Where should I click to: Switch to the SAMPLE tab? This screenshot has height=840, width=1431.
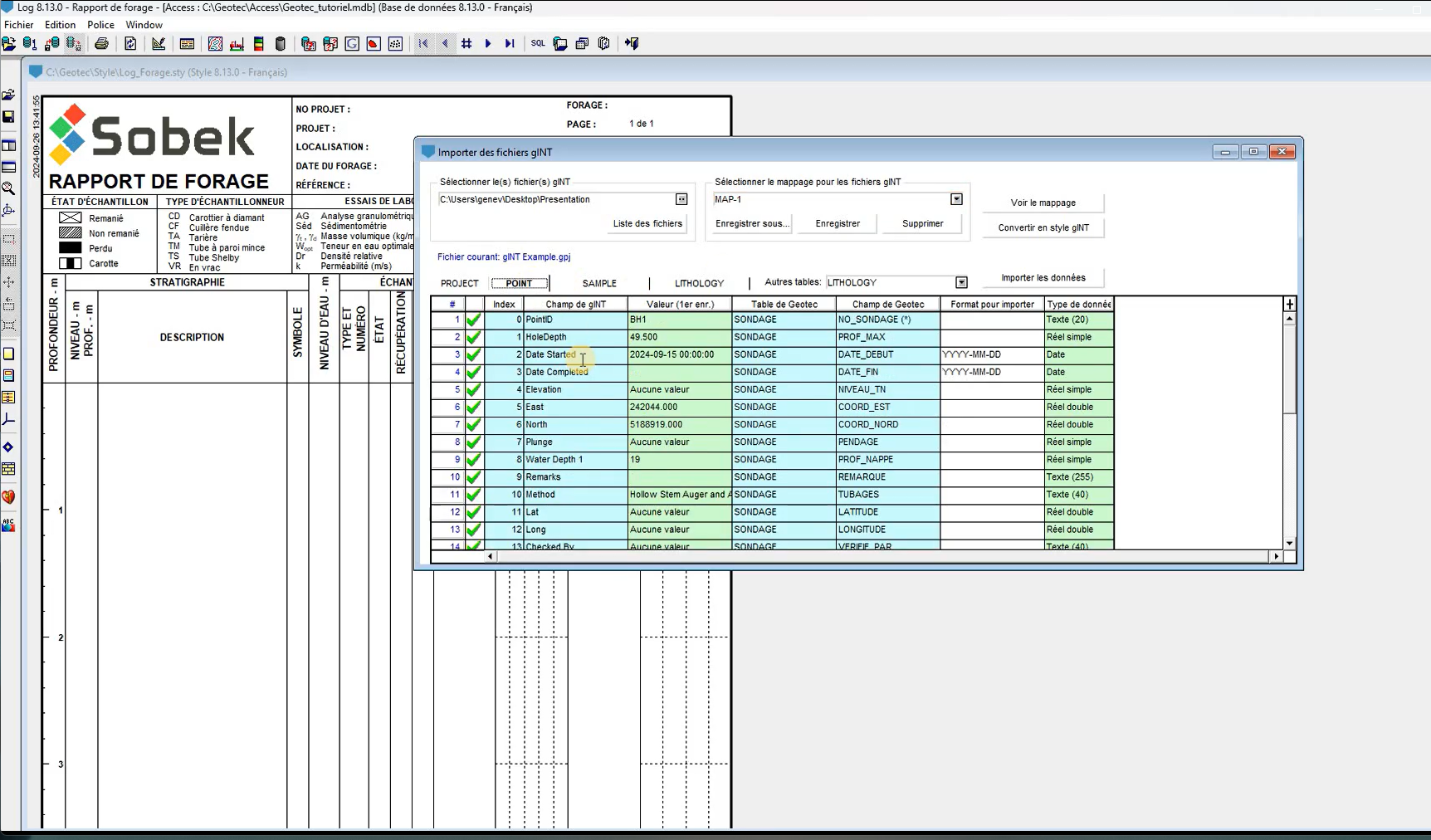tap(599, 284)
